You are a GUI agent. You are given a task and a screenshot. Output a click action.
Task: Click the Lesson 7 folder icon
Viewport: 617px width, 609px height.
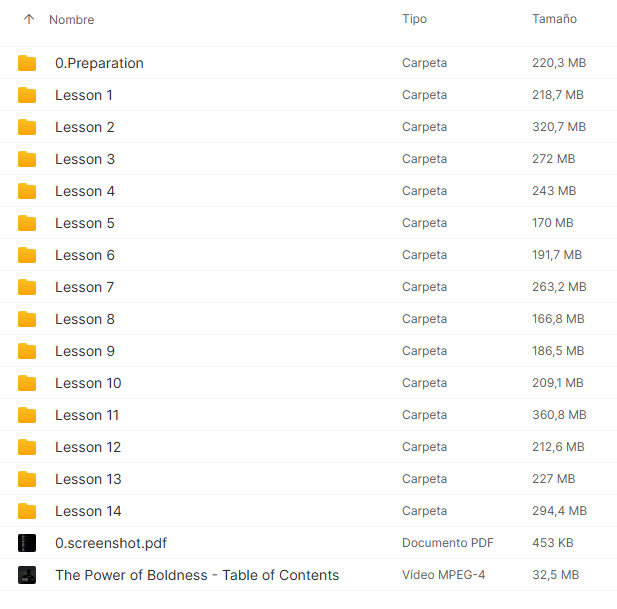click(27, 287)
